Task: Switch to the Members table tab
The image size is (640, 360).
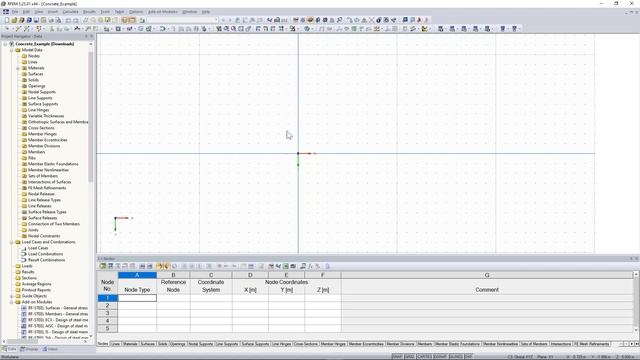Action: click(x=425, y=344)
